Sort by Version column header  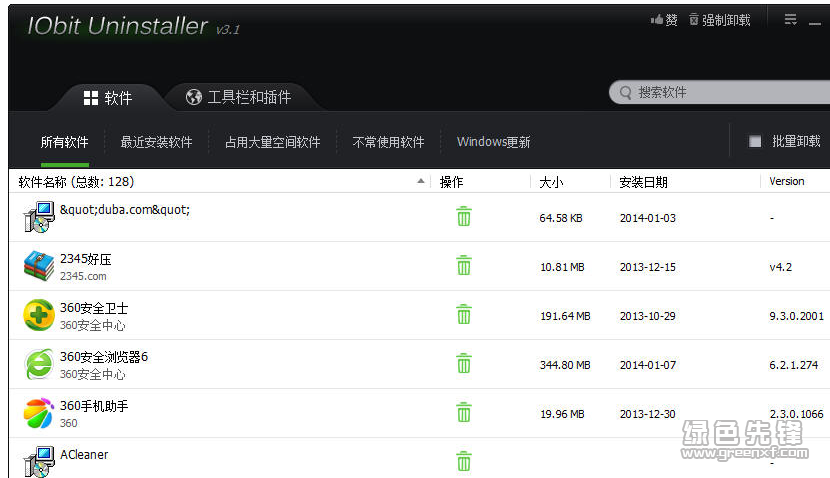787,182
